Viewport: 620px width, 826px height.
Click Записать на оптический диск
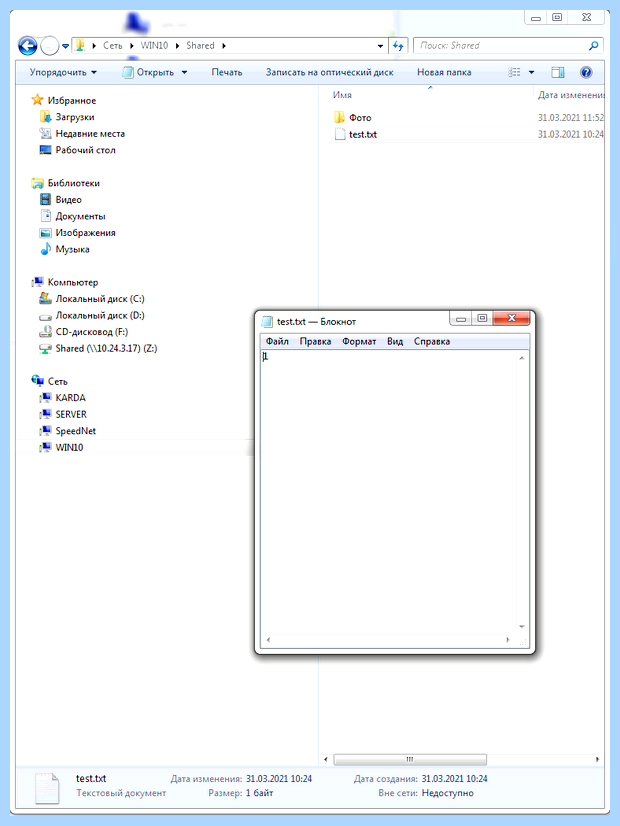tap(330, 72)
